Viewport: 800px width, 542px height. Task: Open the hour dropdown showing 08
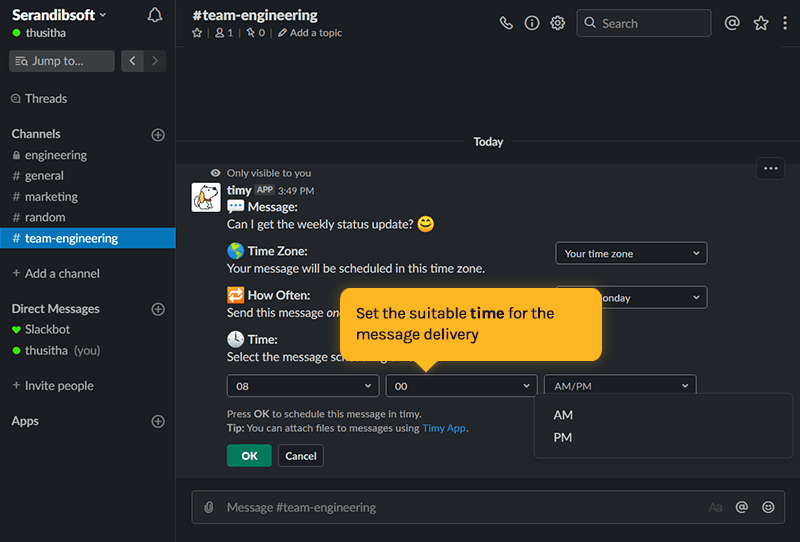tap(303, 386)
